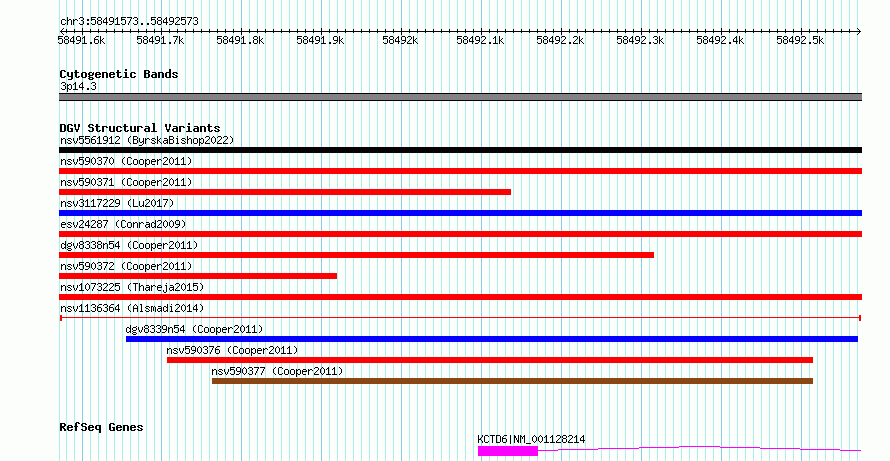890x461 pixels.
Task: Select the blue nsv3117229 variant bar
Action: (x=460, y=213)
